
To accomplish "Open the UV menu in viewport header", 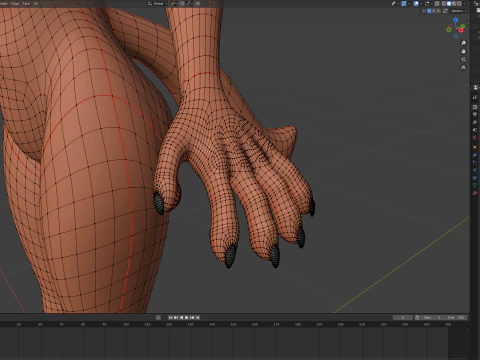I will click(x=36, y=3).
